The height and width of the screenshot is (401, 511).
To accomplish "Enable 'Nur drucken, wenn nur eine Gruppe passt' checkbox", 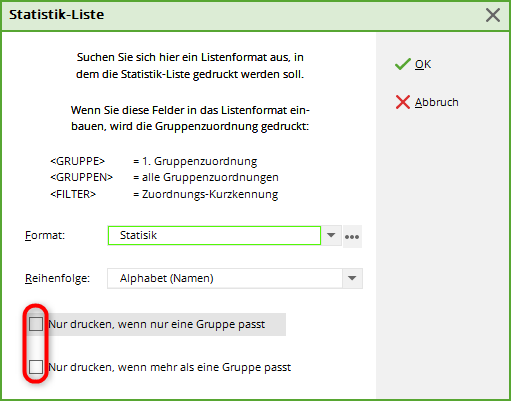I will click(x=36, y=324).
